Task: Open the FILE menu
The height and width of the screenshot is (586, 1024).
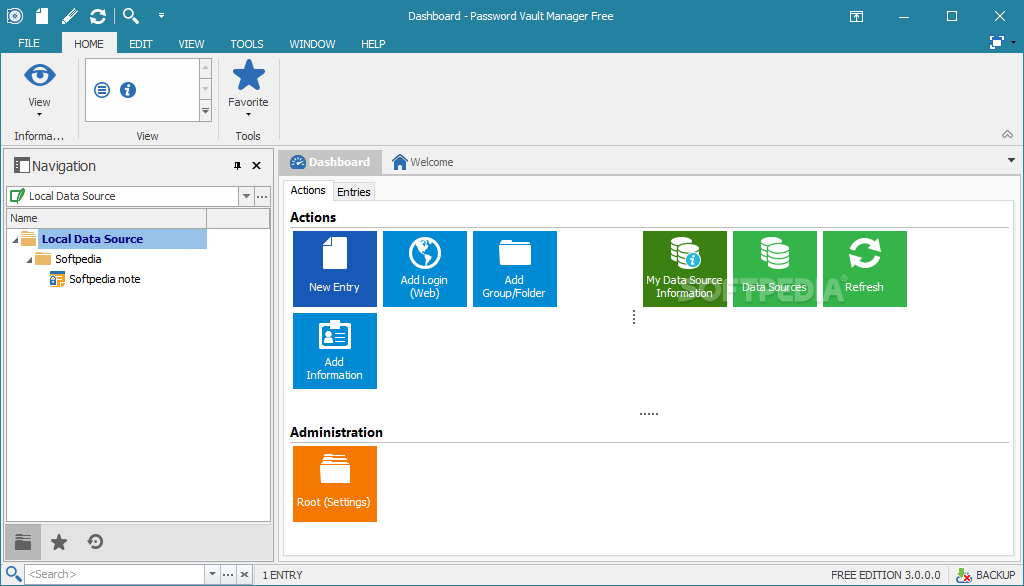Action: (29, 43)
